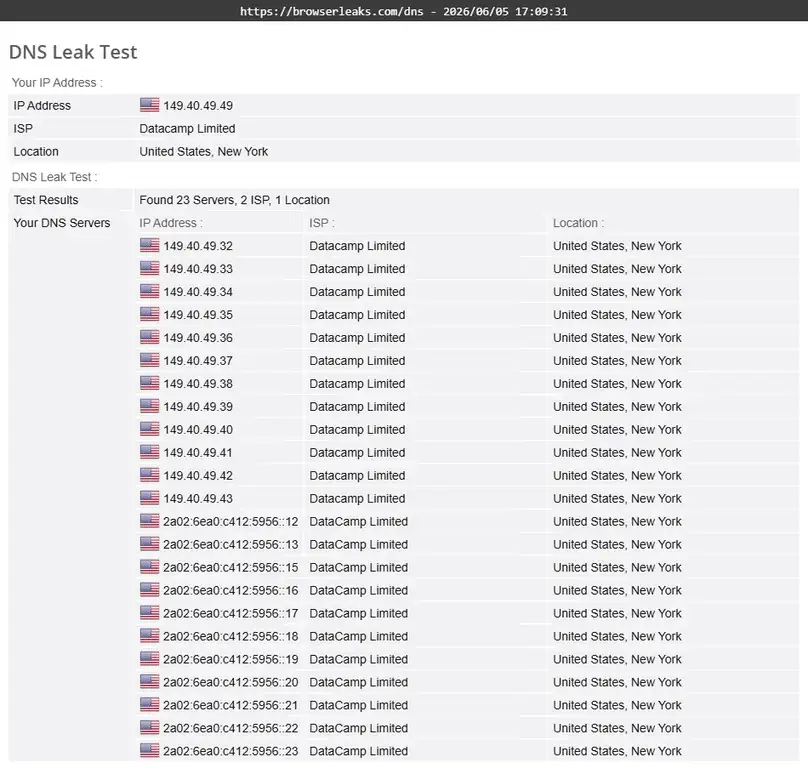Click the Location column header in DNS table
Viewport: 808px width, 774px height.
[x=578, y=223]
